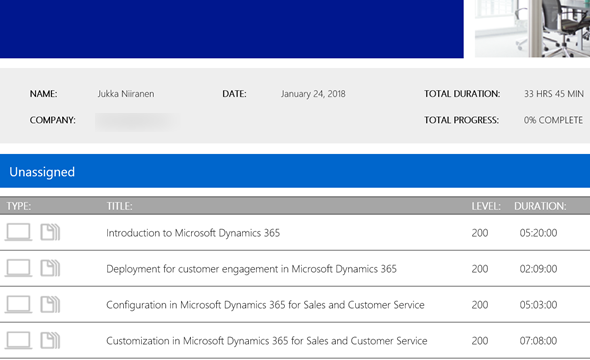Open Deployment for customer engagement in Microsoft Dynamics 365

pyautogui.click(x=251, y=269)
